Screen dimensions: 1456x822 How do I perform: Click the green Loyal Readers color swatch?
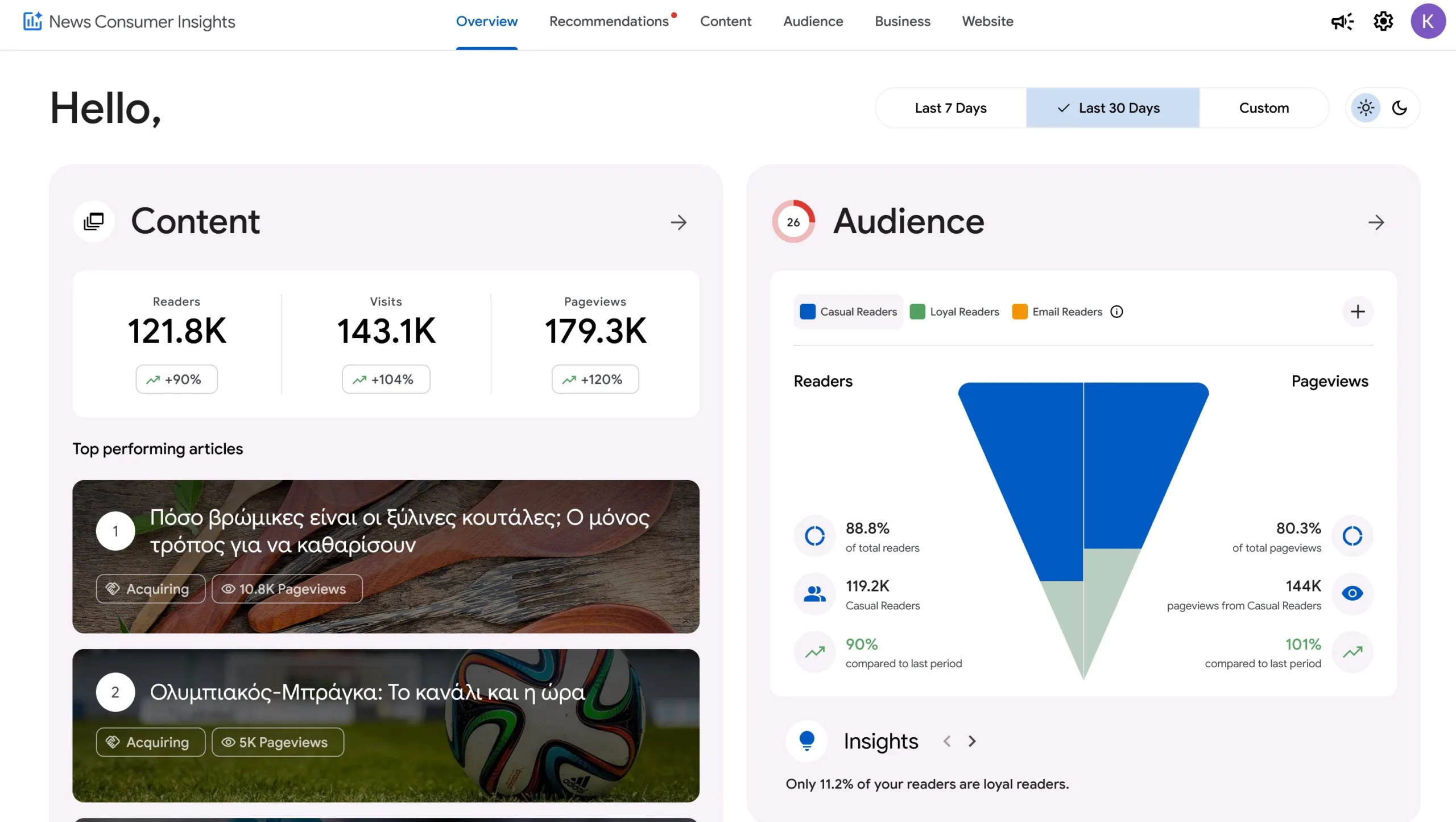pos(917,312)
